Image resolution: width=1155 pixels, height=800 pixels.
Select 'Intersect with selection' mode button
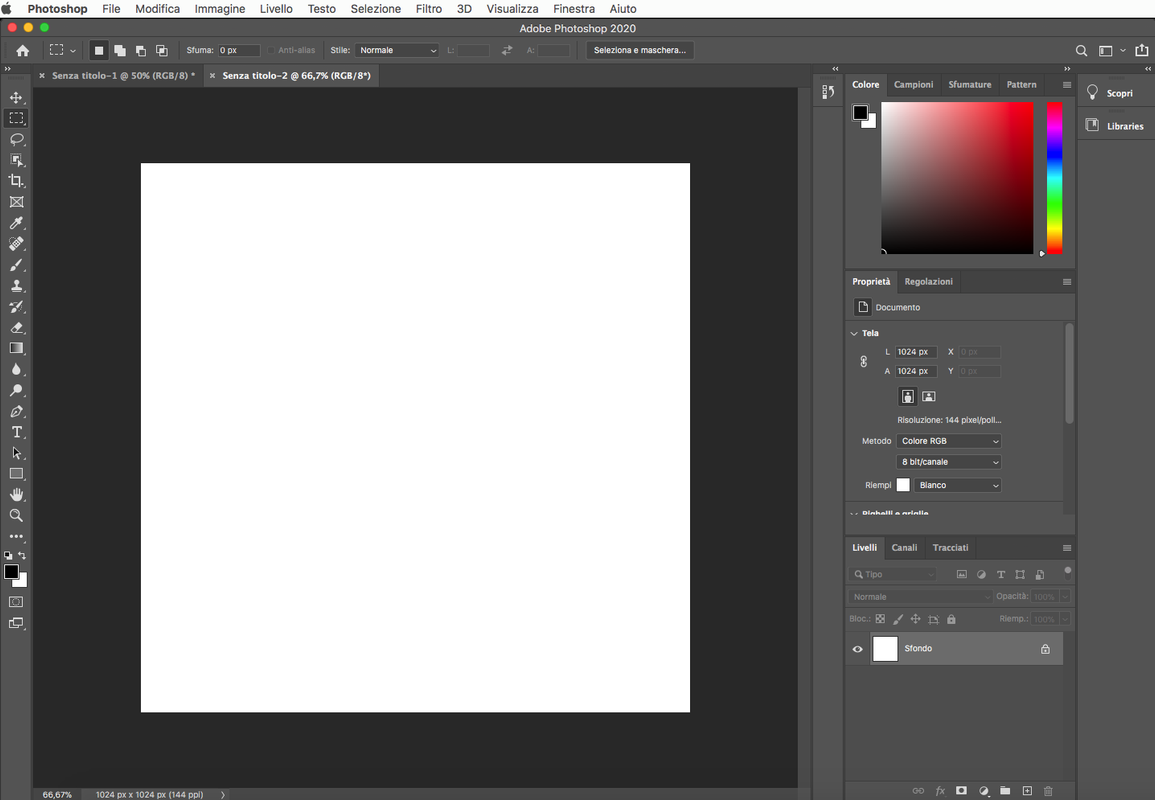[x=161, y=50]
